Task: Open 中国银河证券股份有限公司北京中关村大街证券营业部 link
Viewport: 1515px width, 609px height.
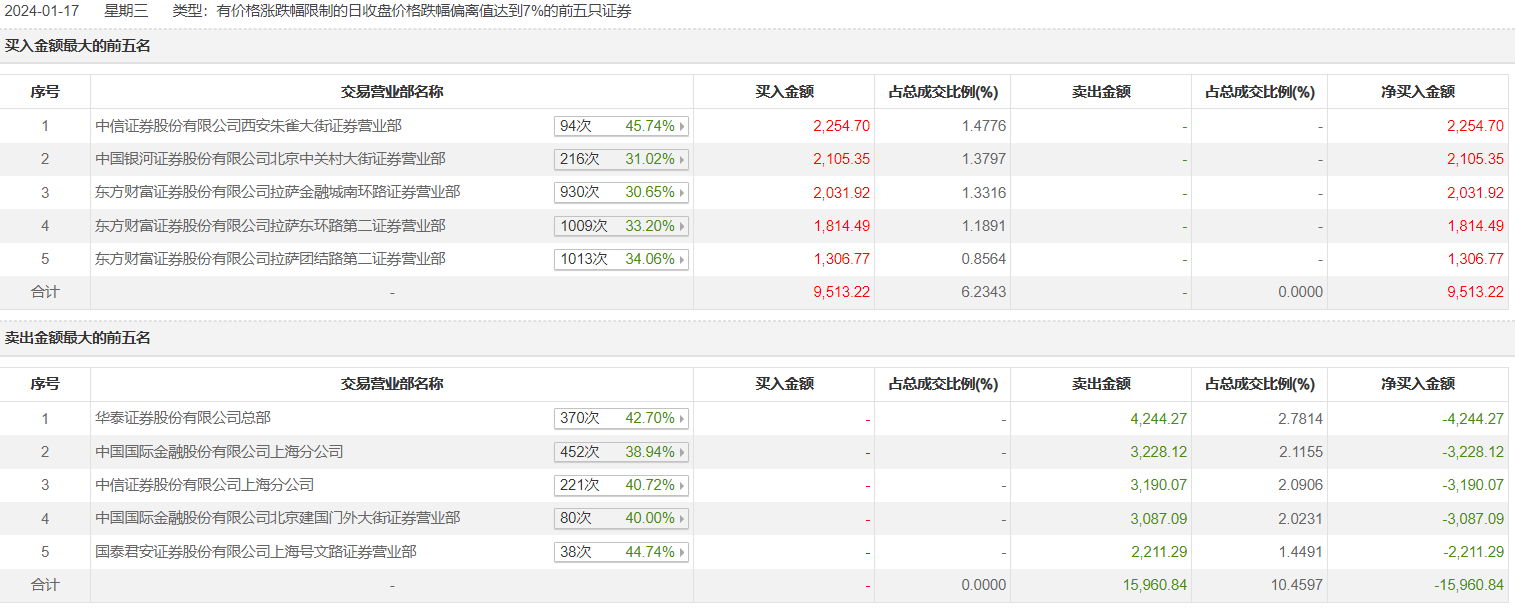Action: [x=270, y=159]
